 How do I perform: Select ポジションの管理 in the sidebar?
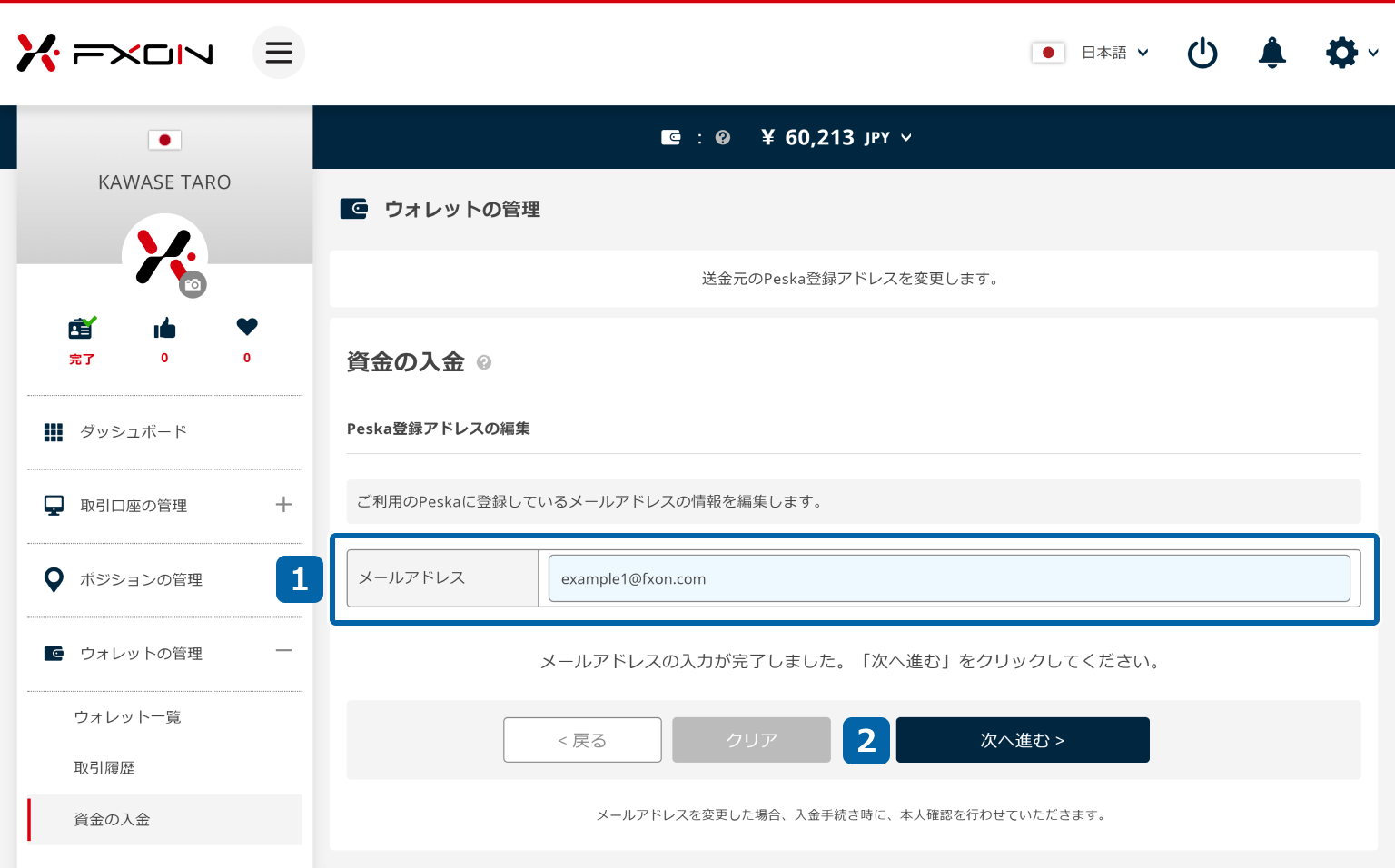point(141,579)
